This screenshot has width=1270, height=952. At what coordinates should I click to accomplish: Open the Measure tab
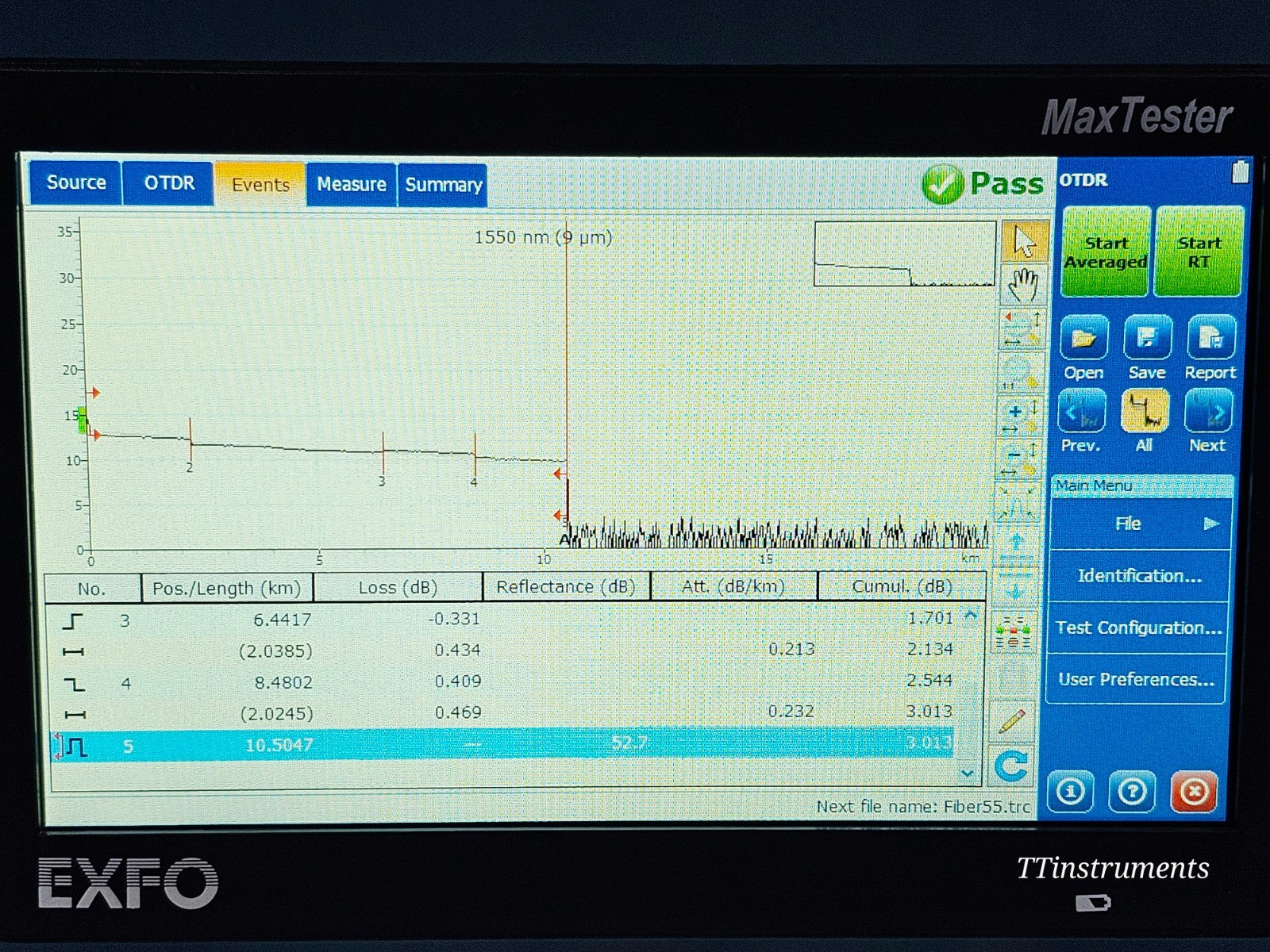pos(351,185)
